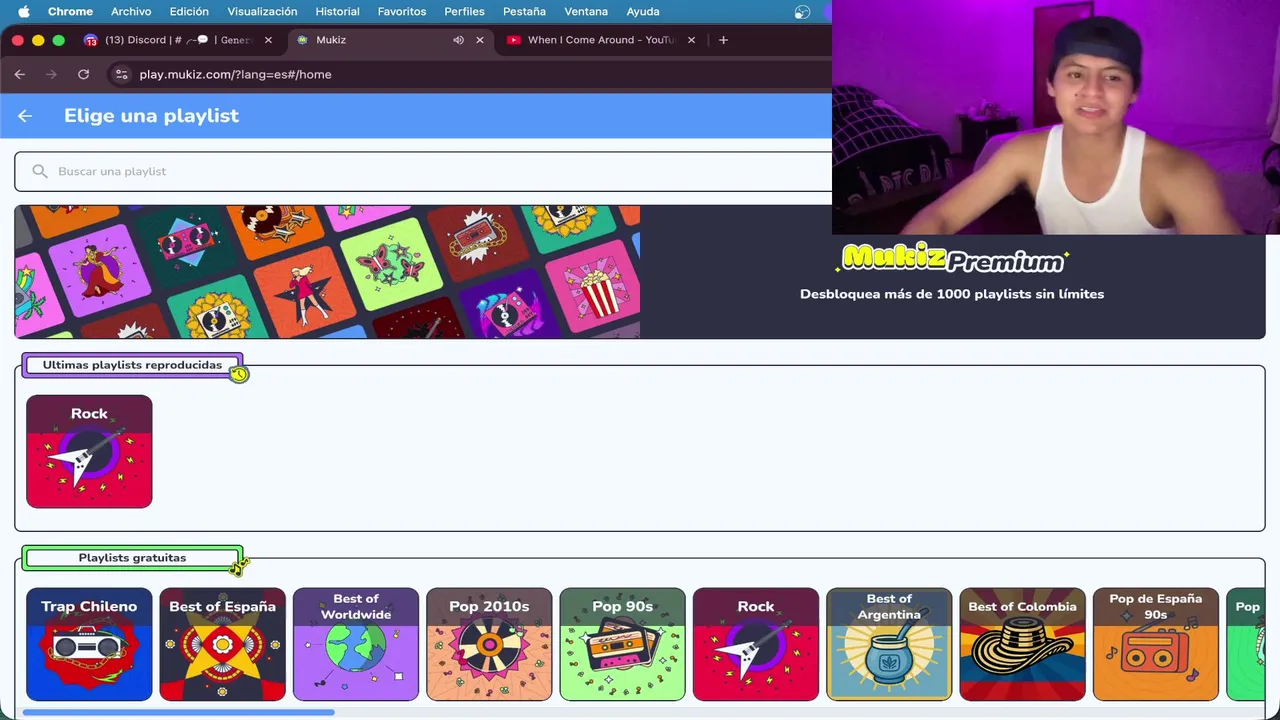1280x720 pixels.
Task: Open the Visualización menu
Action: [262, 12]
